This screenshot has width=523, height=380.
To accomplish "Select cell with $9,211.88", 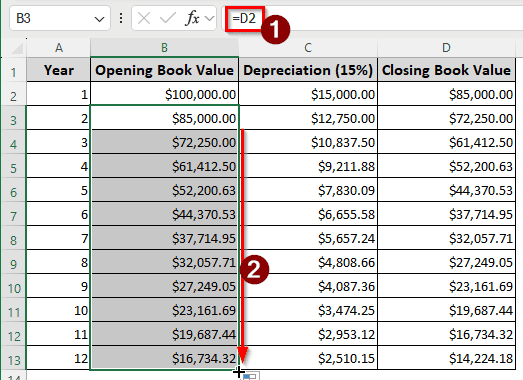I will (308, 166).
